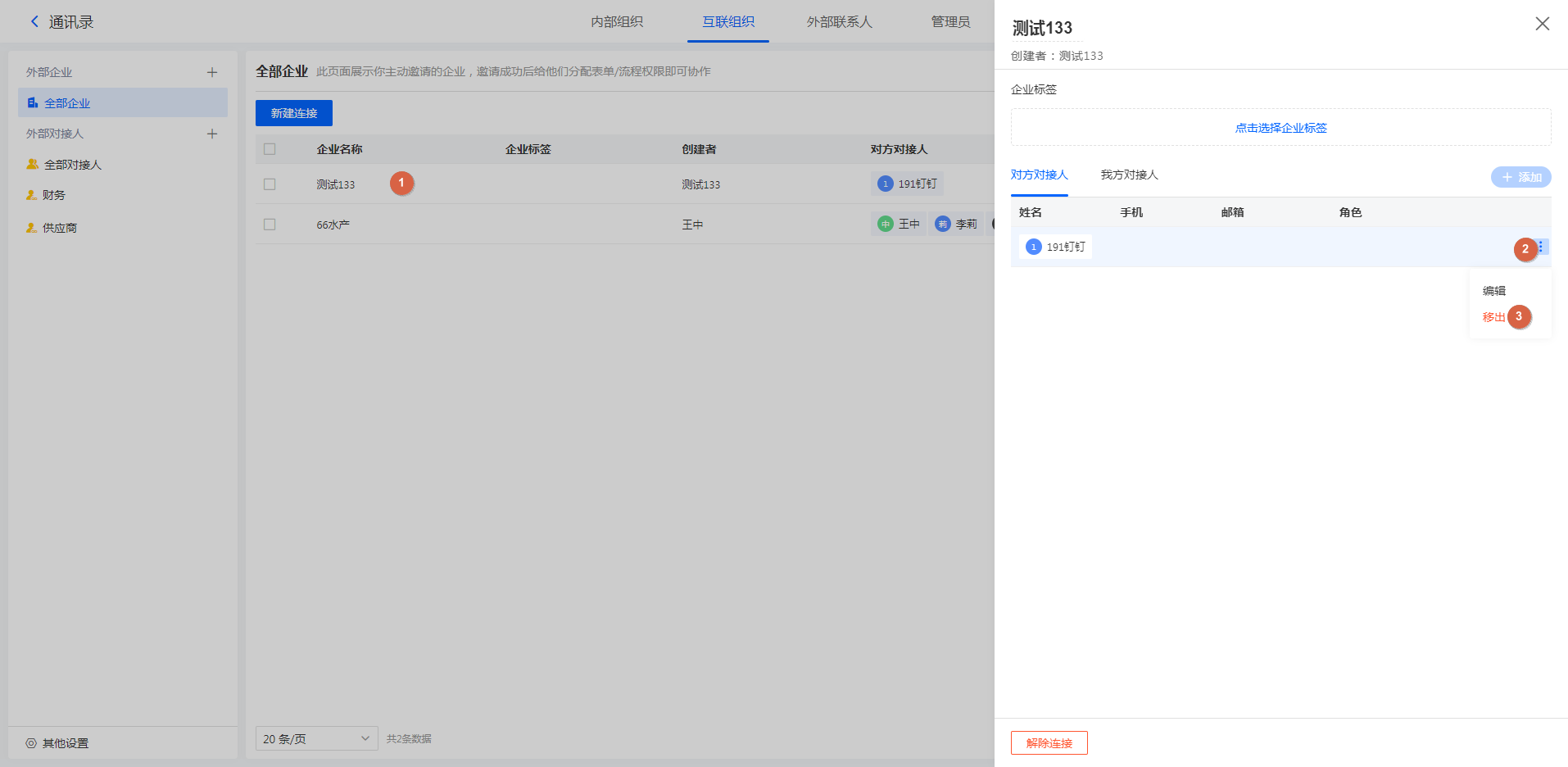Check the box for 66水产 row
The image size is (1568, 767).
coord(270,225)
